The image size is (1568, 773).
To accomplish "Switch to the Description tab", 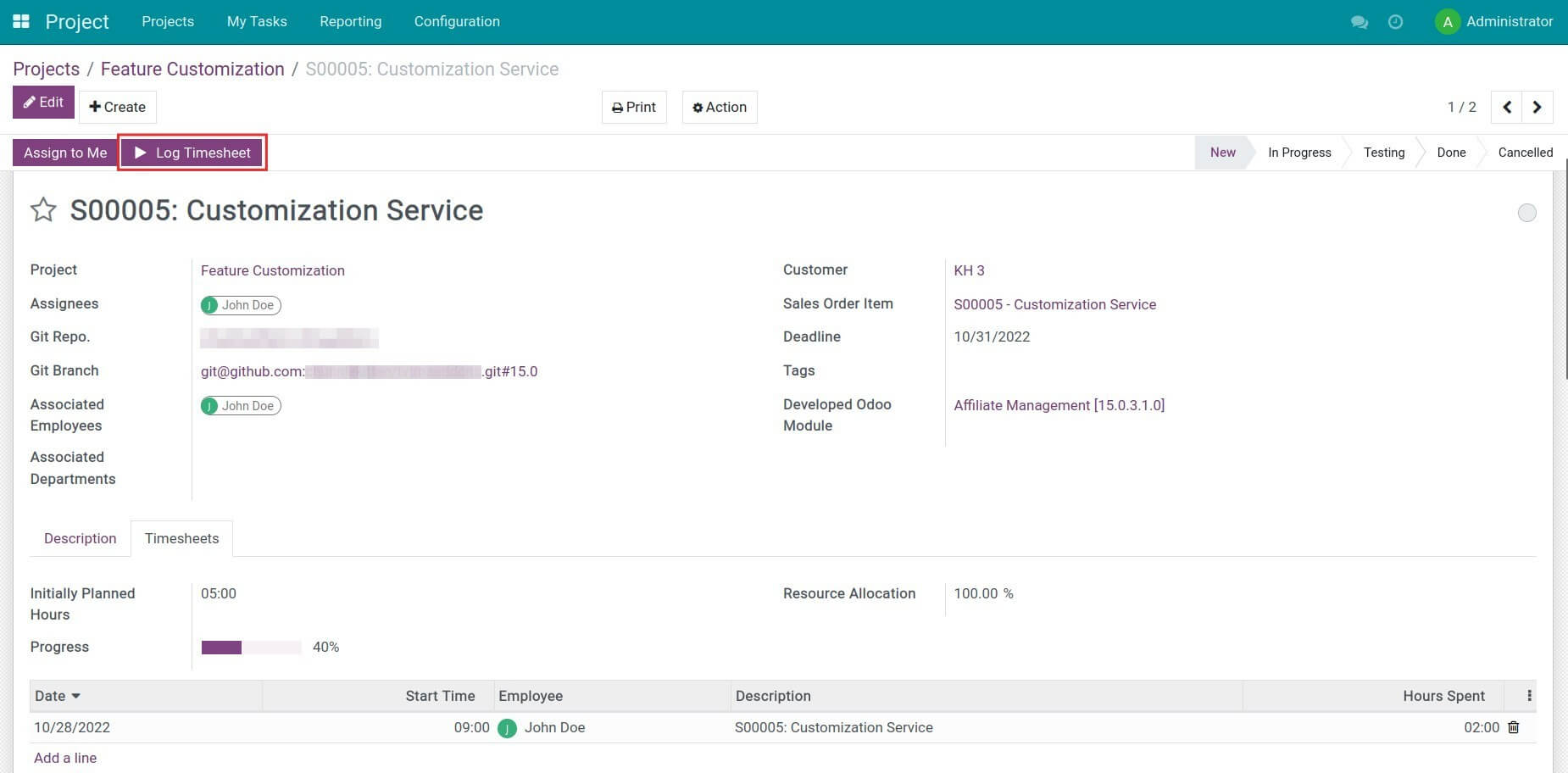I will tap(80, 538).
